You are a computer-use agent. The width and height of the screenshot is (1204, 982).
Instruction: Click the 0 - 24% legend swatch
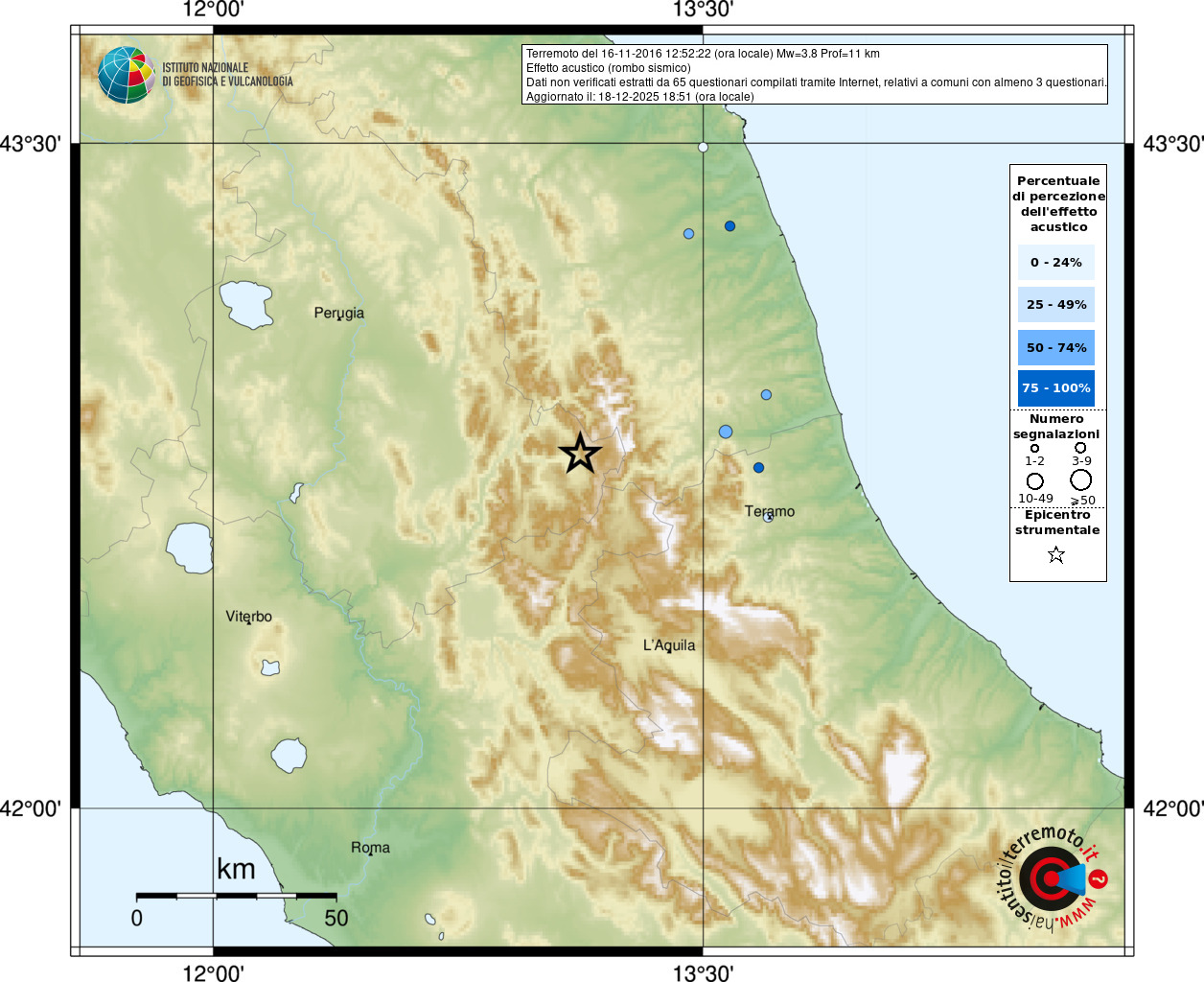tap(1056, 262)
